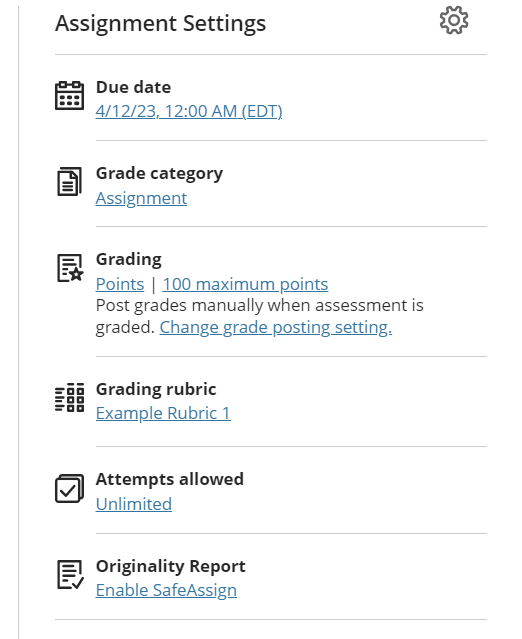Click the Grading rubric grid icon

pos(70,397)
